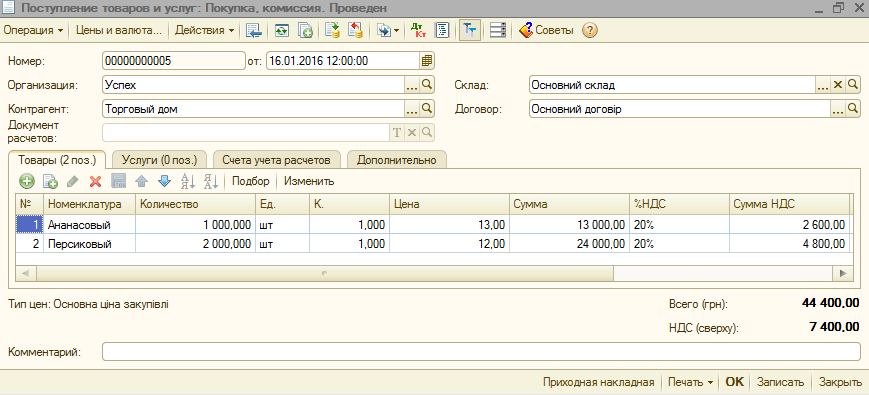
Task: Click Изменить in table toolbar
Action: point(309,181)
